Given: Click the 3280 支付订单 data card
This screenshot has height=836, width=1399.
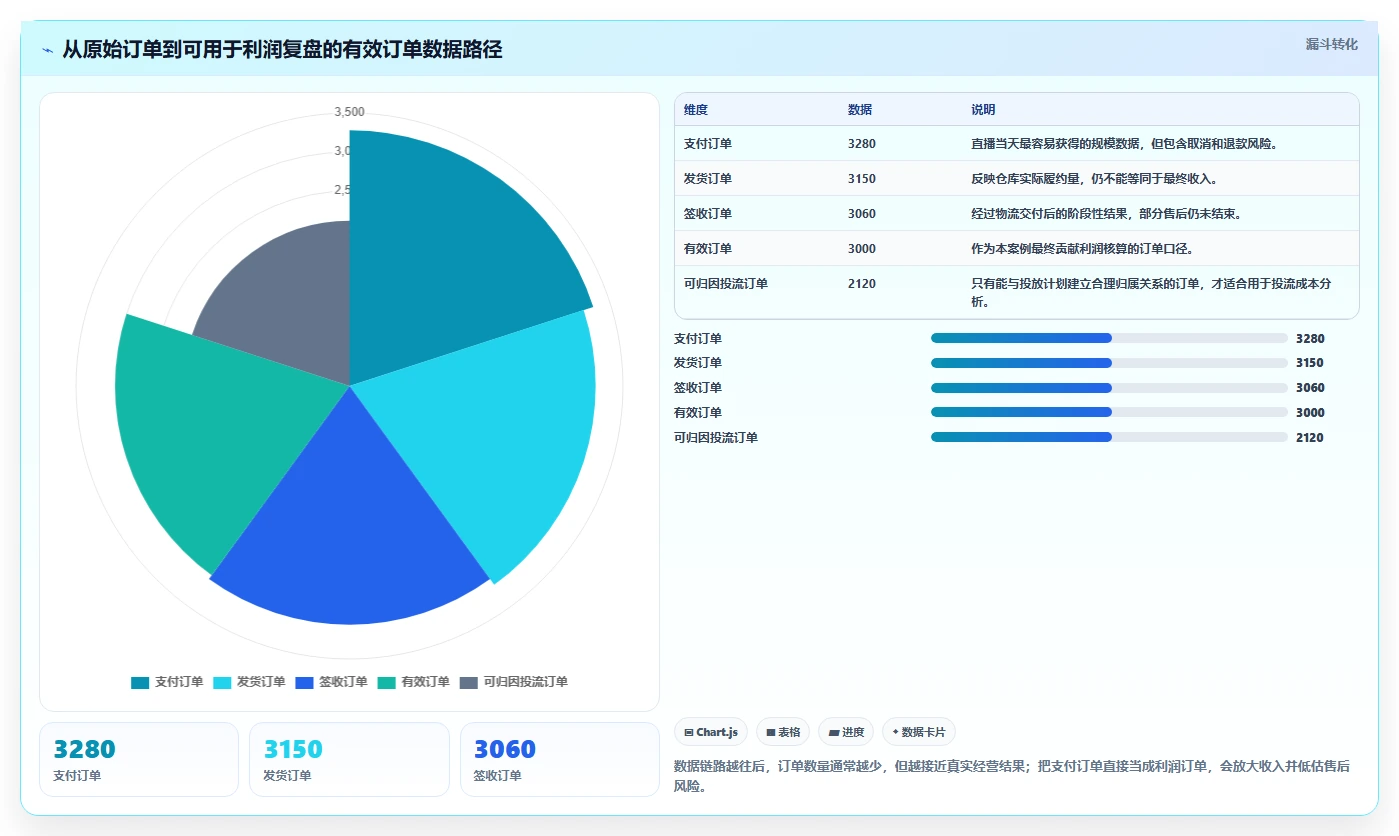Looking at the screenshot, I should coord(139,760).
